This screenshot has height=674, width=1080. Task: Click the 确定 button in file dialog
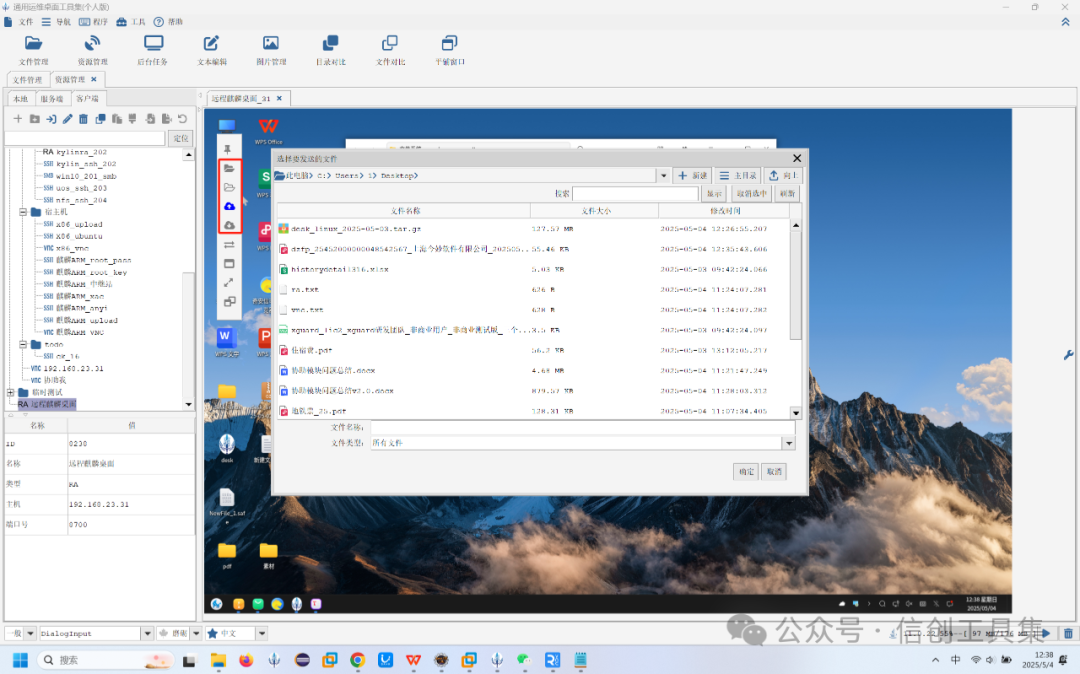(746, 472)
